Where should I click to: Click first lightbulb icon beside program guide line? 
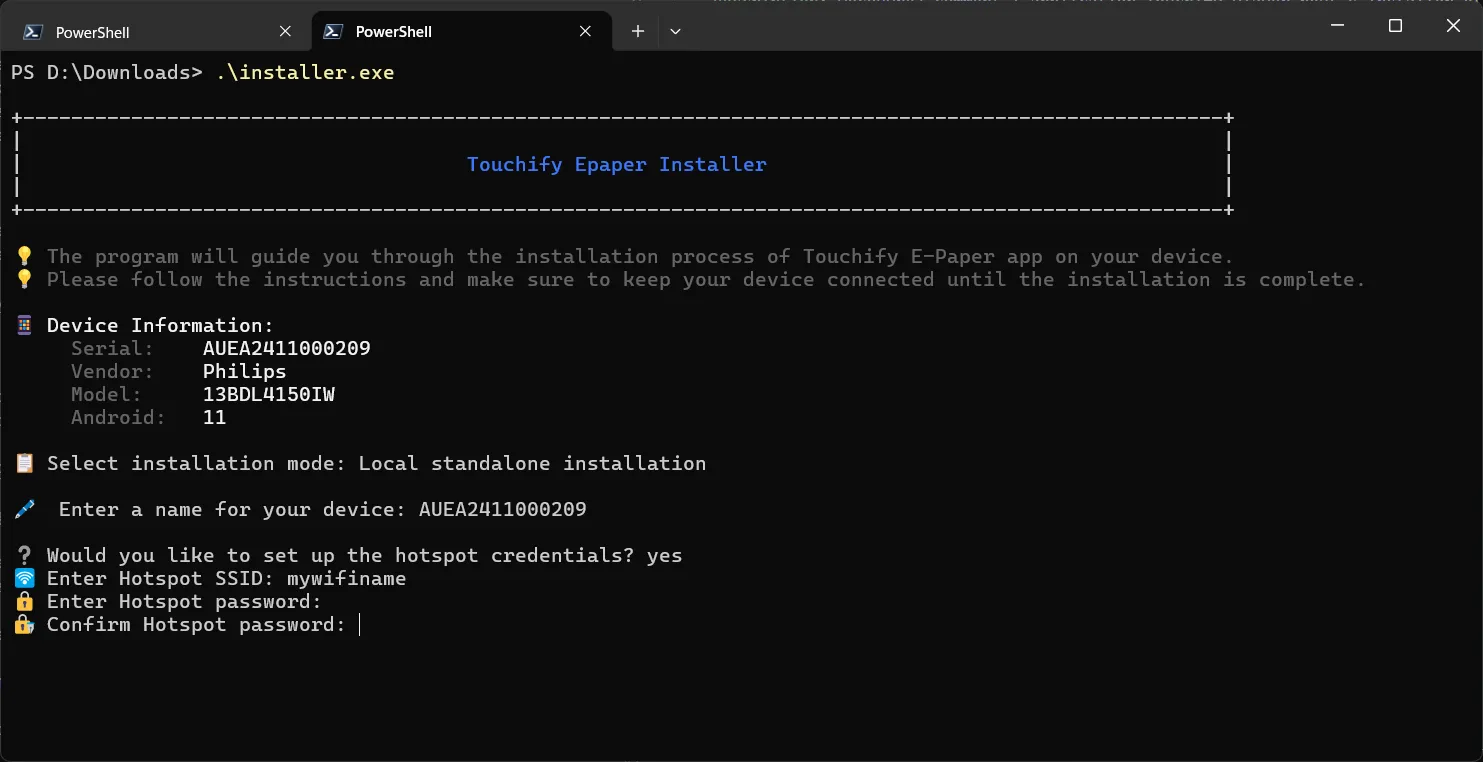pos(25,256)
